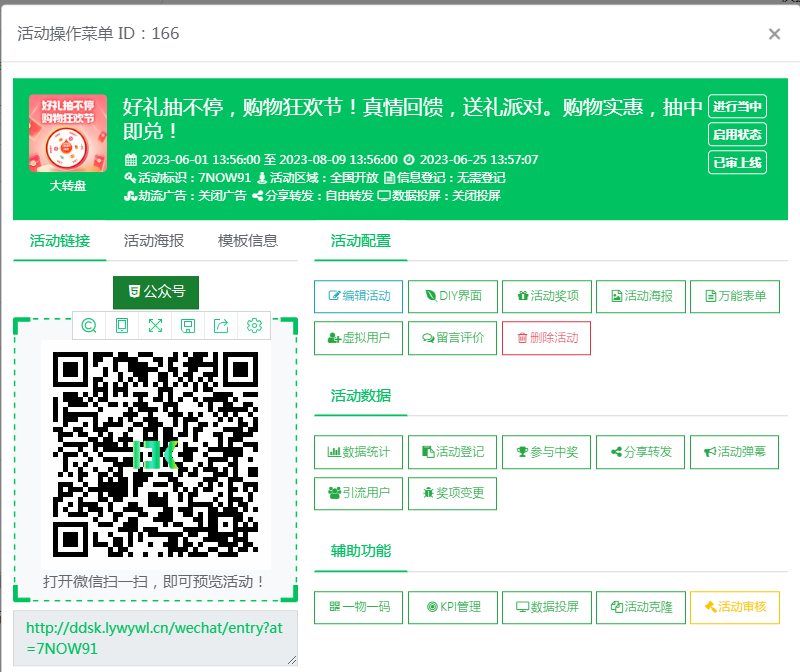
Task: Switch to the 活动海报 tab
Action: (154, 241)
